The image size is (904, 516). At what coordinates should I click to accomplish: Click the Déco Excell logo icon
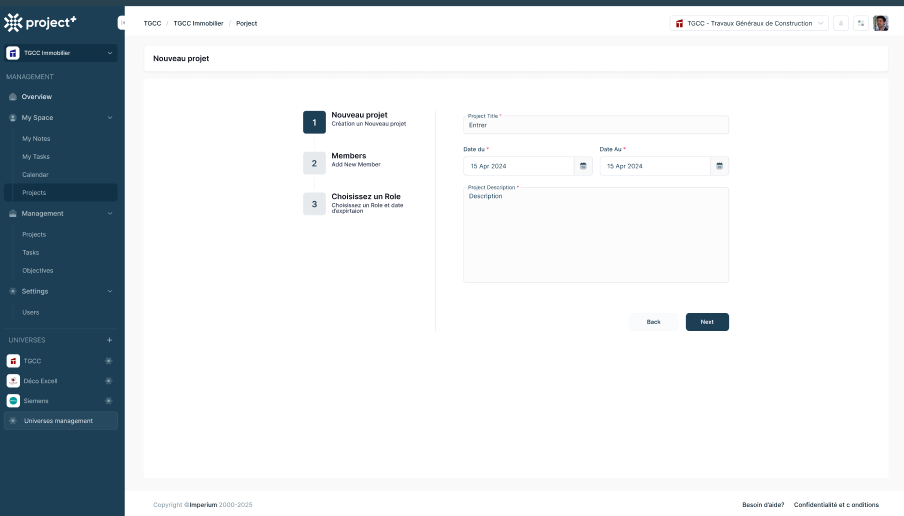click(13, 381)
